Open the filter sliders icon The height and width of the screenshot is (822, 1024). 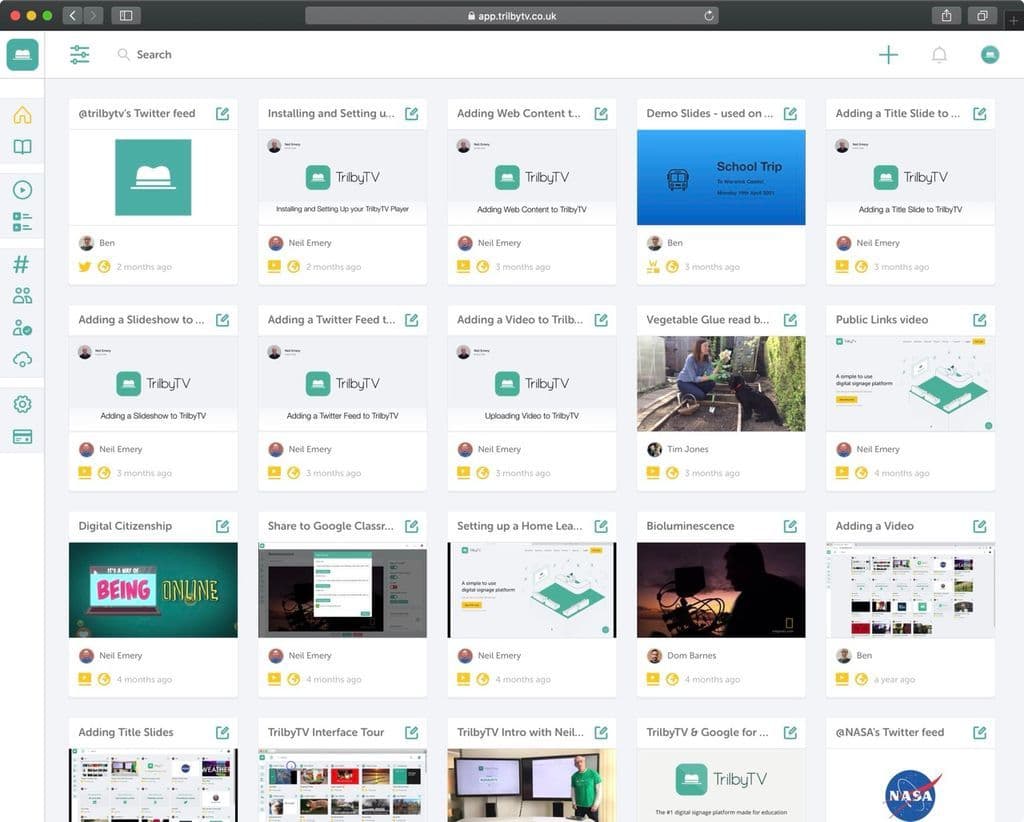[80, 55]
